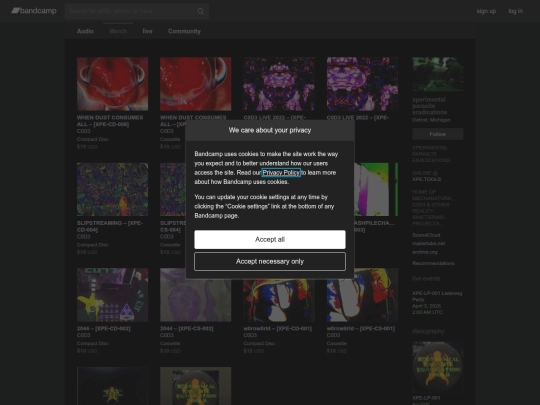The width and height of the screenshot is (540, 405).
Task: Open WHEN DUST CONSUMES ALL Cassette cover
Action: [195, 84]
